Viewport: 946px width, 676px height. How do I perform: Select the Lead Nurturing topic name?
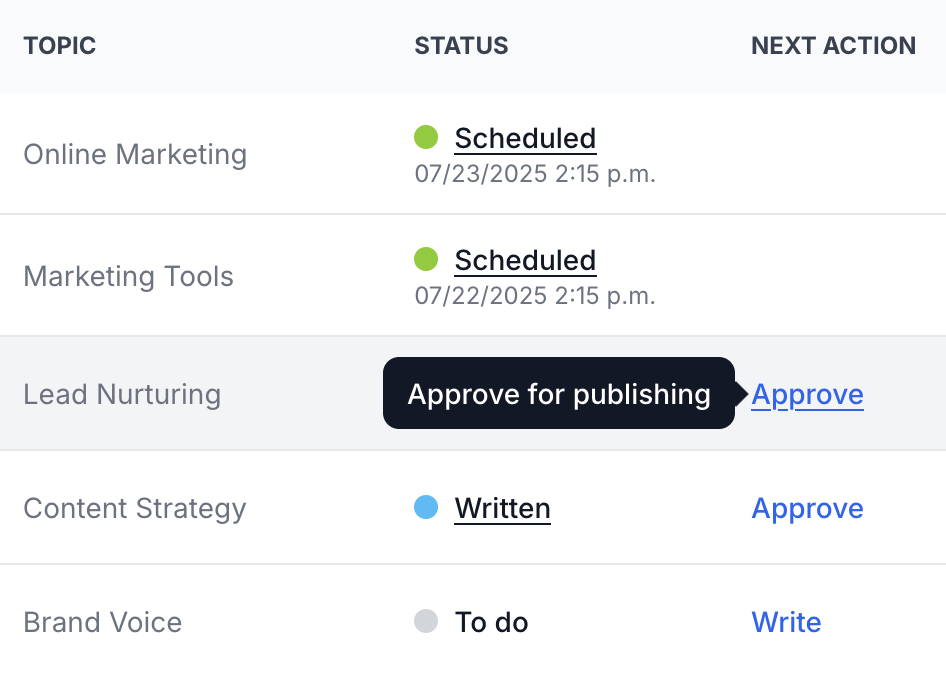tap(122, 394)
